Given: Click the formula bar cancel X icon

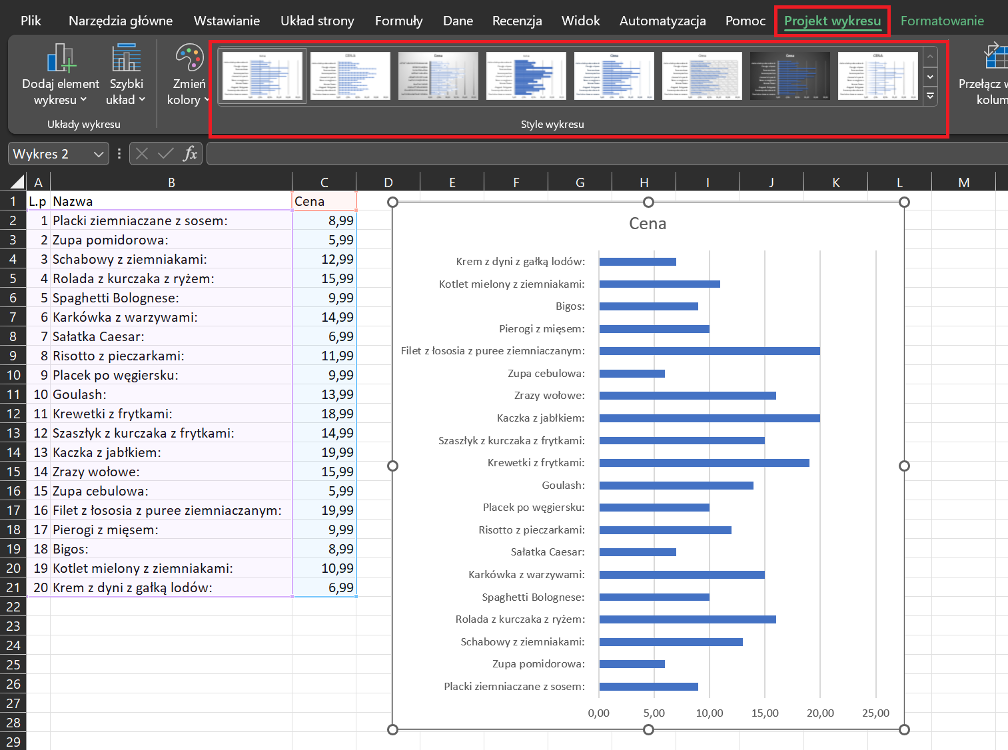Looking at the screenshot, I should 142,154.
